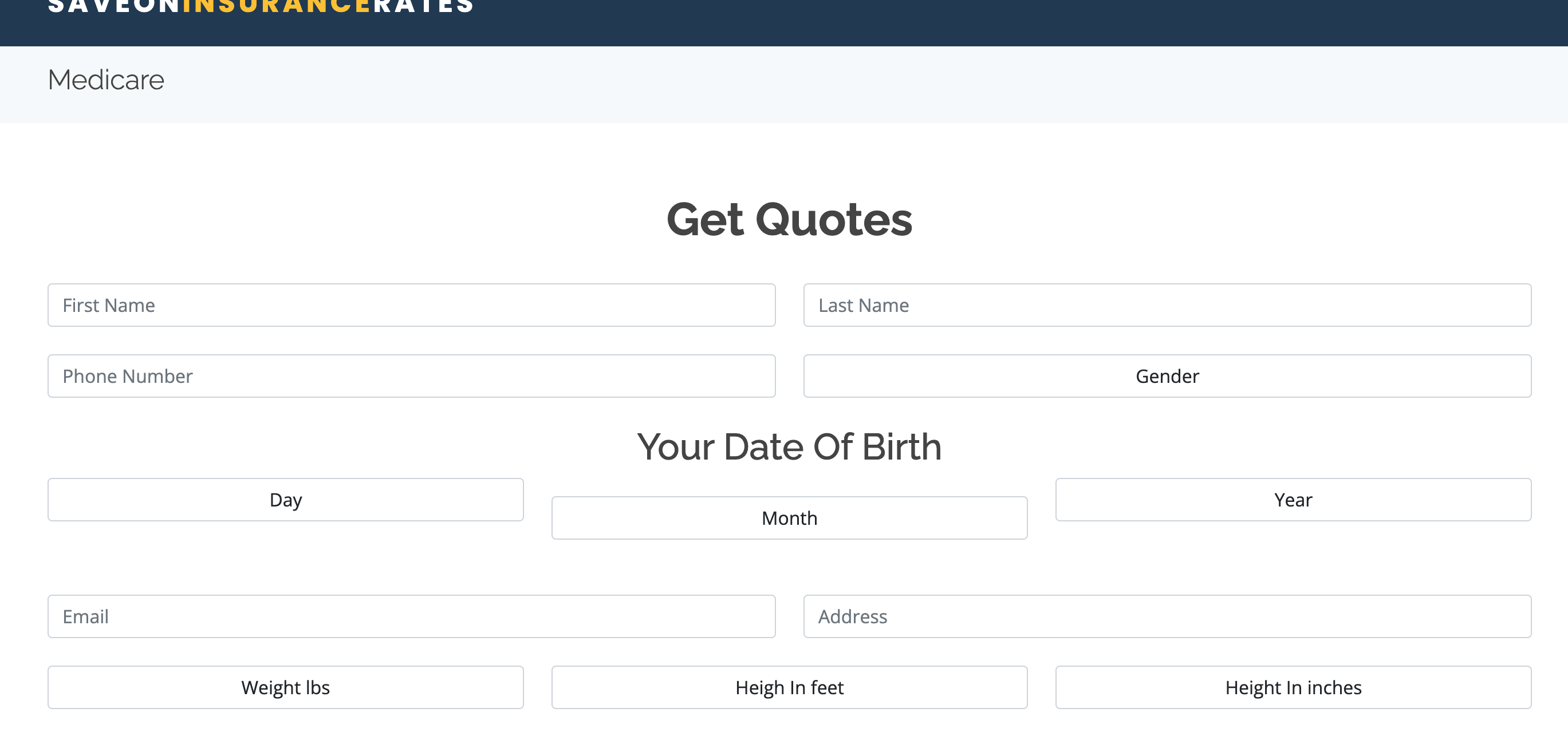Click the Your Date Of Birth section header
The image size is (1568, 736).
click(789, 446)
